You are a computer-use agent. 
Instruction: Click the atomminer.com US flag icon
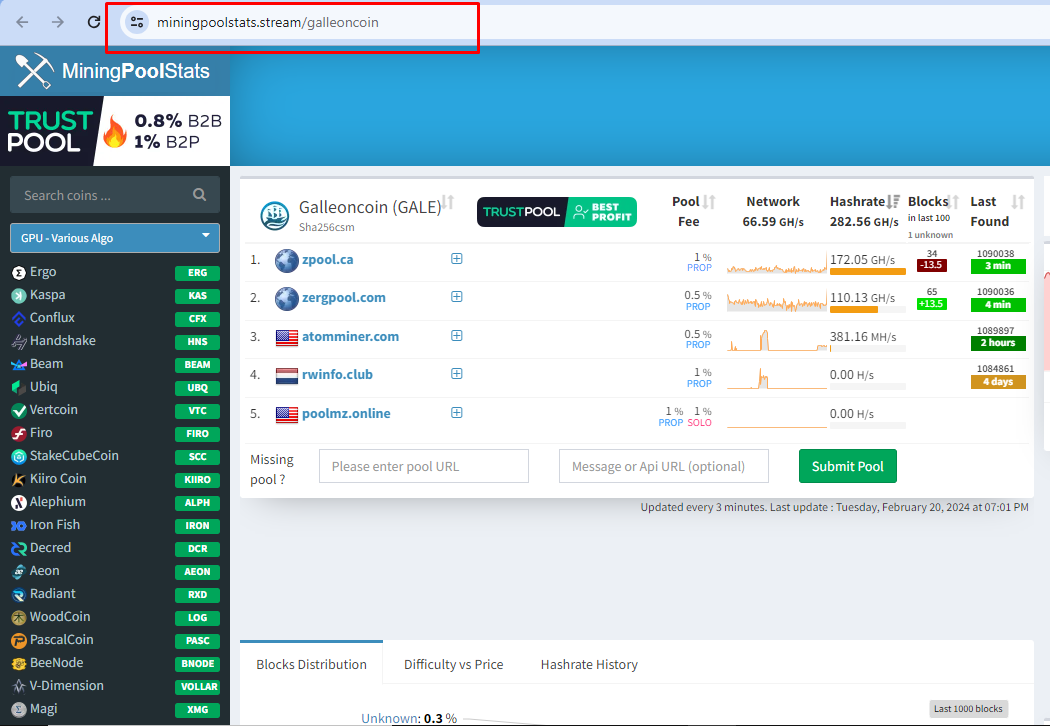(x=287, y=337)
